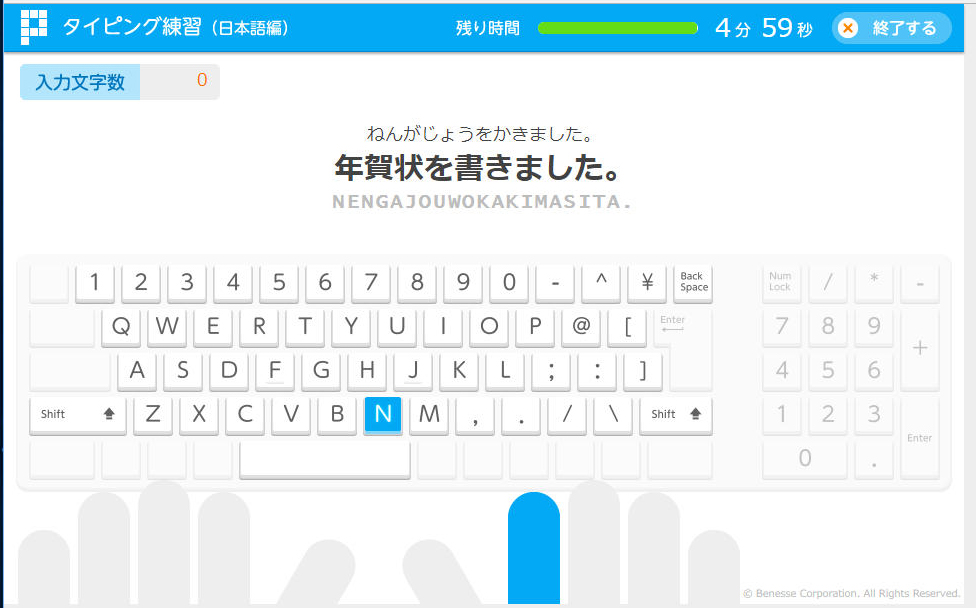Click the L key on keyboard
Image resolution: width=976 pixels, height=608 pixels.
coord(505,370)
